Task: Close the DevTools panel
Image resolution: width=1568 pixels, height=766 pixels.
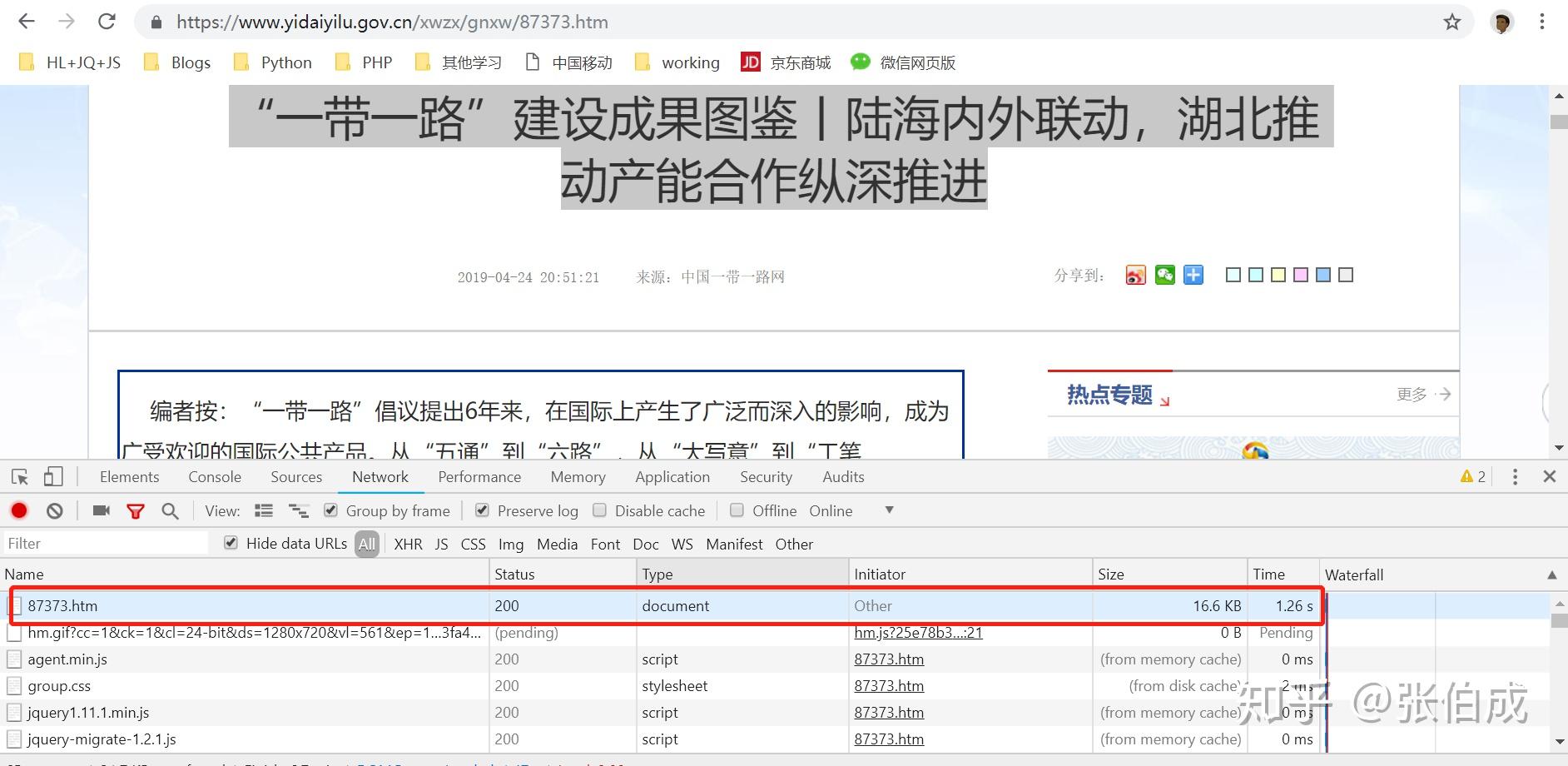Action: pyautogui.click(x=1550, y=477)
